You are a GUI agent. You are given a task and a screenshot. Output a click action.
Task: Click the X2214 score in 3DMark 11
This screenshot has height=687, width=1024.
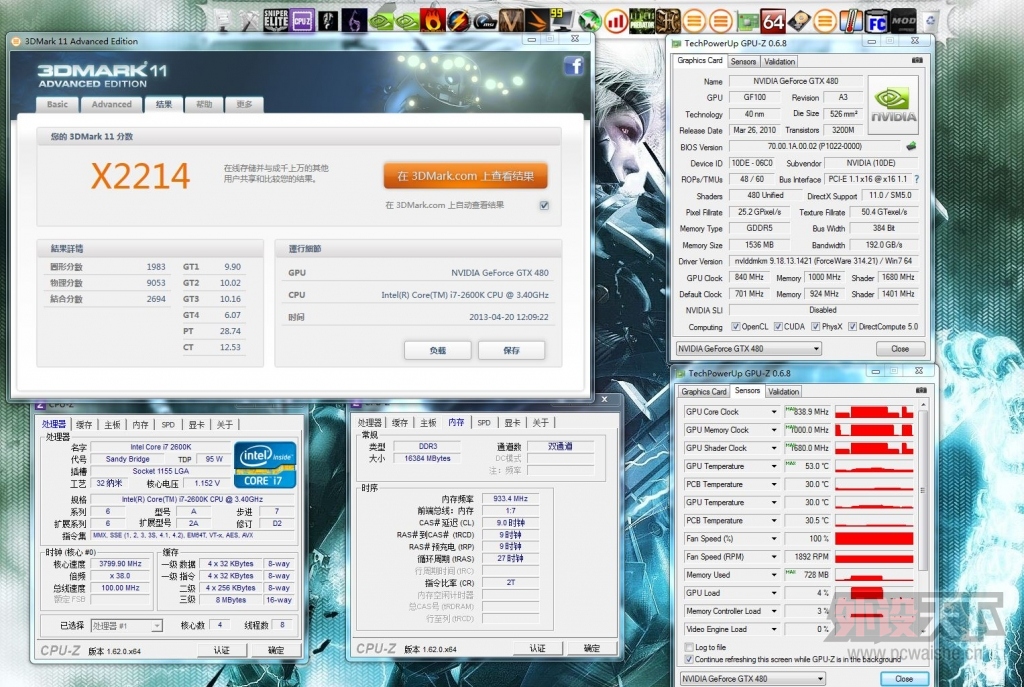coord(140,176)
